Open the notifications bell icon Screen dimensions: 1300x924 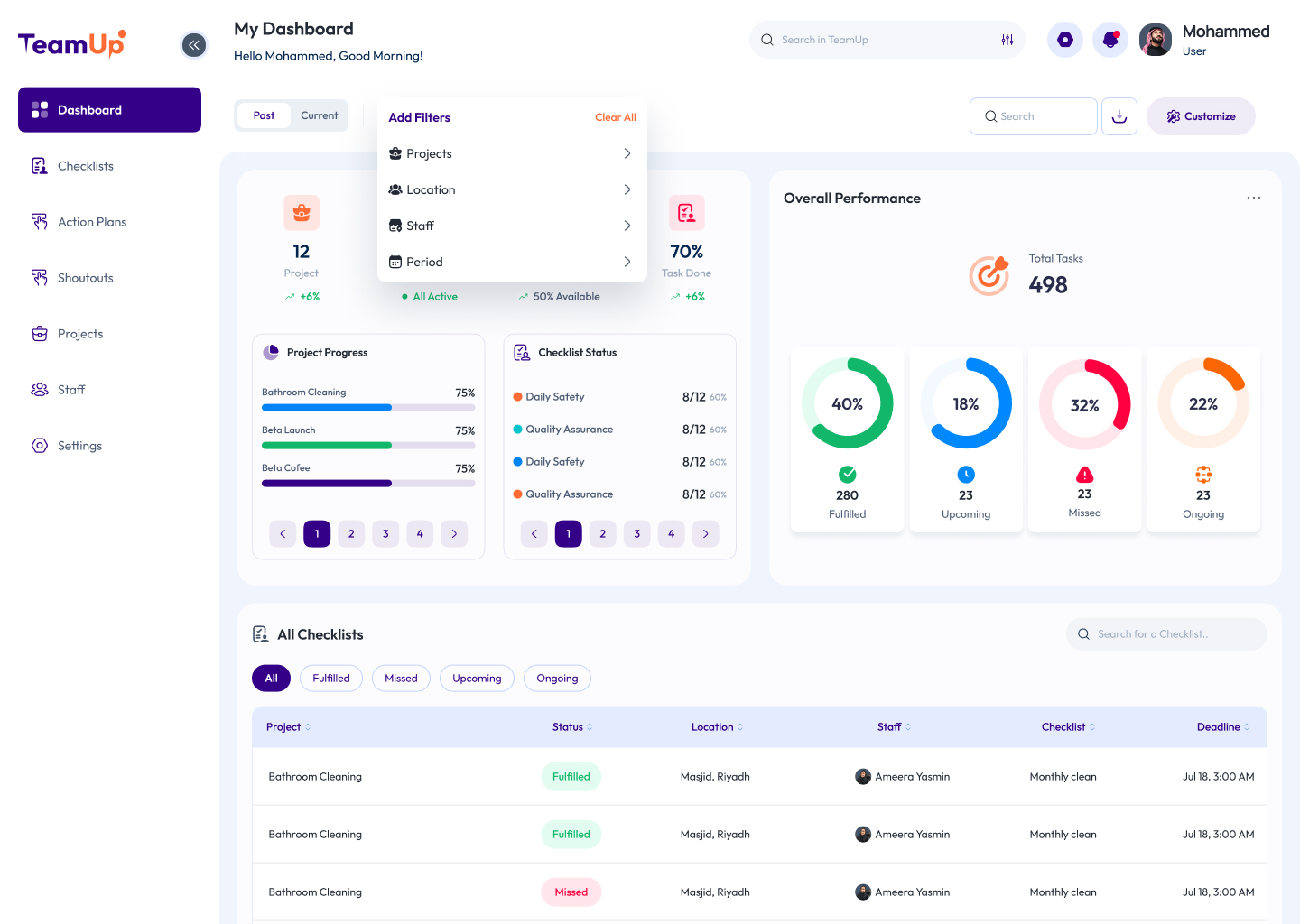[1110, 40]
